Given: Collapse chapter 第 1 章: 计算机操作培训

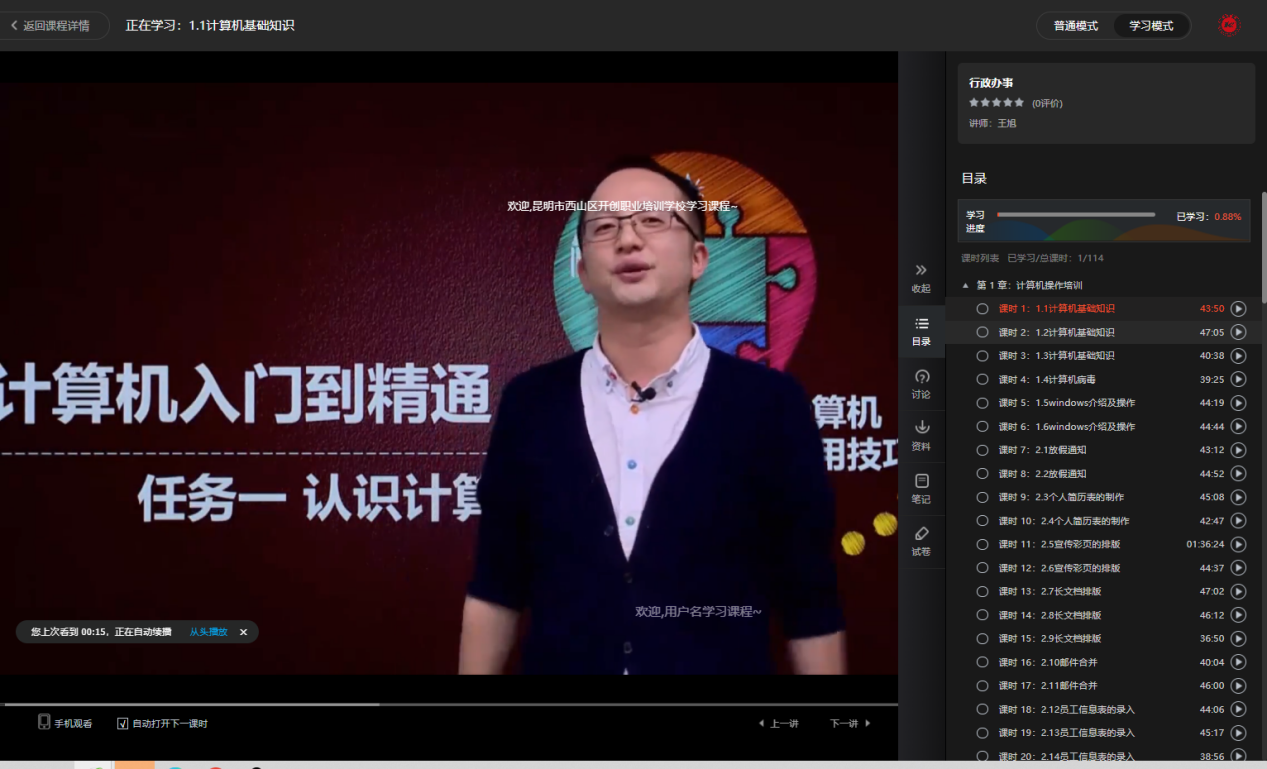Looking at the screenshot, I should click(965, 286).
